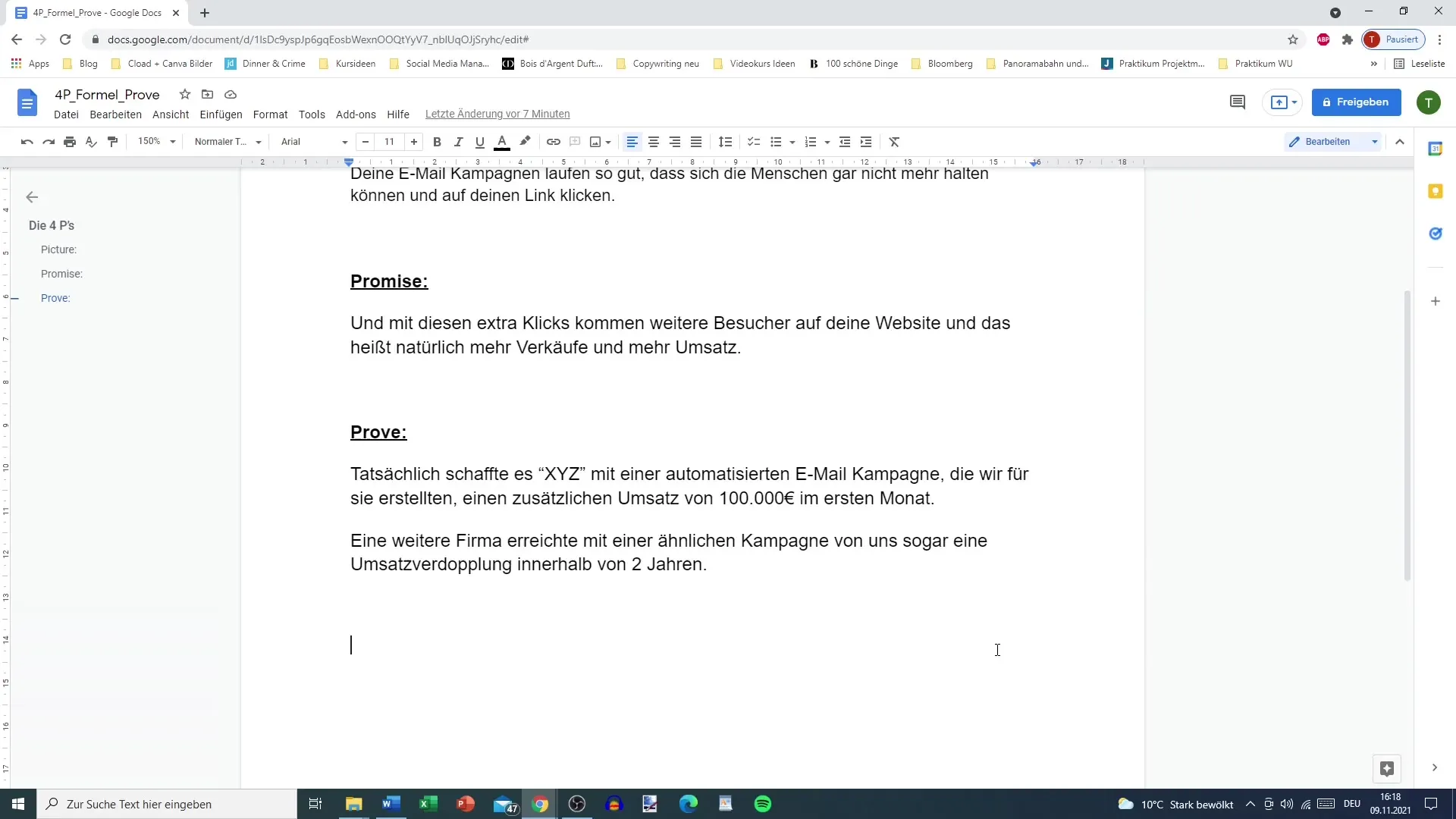Screen dimensions: 1456x819
Task: Click the Undo icon in toolbar
Action: point(27,142)
